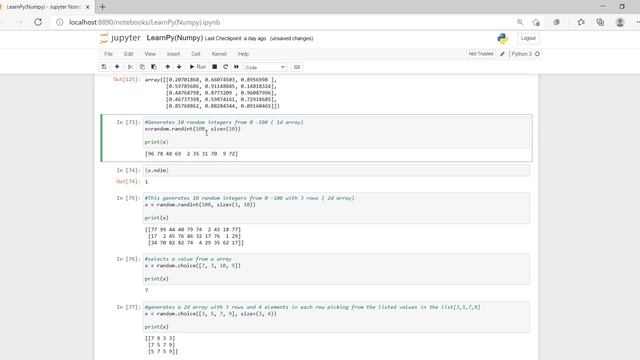Restart the kernel icon
This screenshot has width=640, height=360.
[x=225, y=67]
